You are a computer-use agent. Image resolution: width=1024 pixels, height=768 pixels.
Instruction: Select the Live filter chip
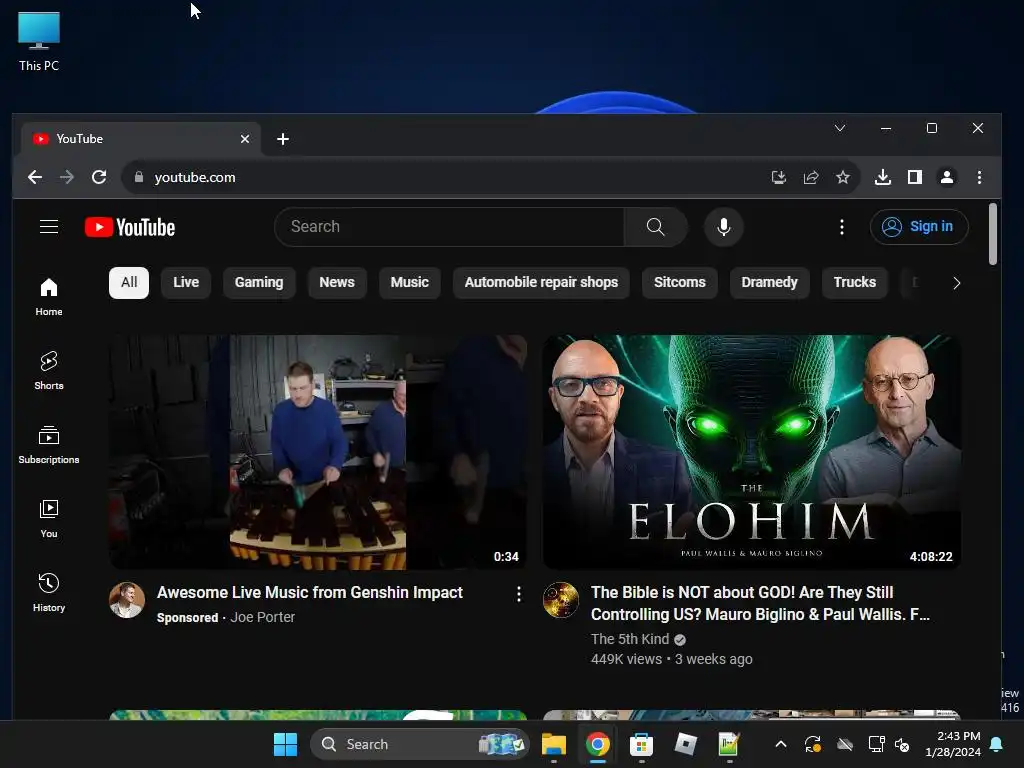(x=185, y=282)
